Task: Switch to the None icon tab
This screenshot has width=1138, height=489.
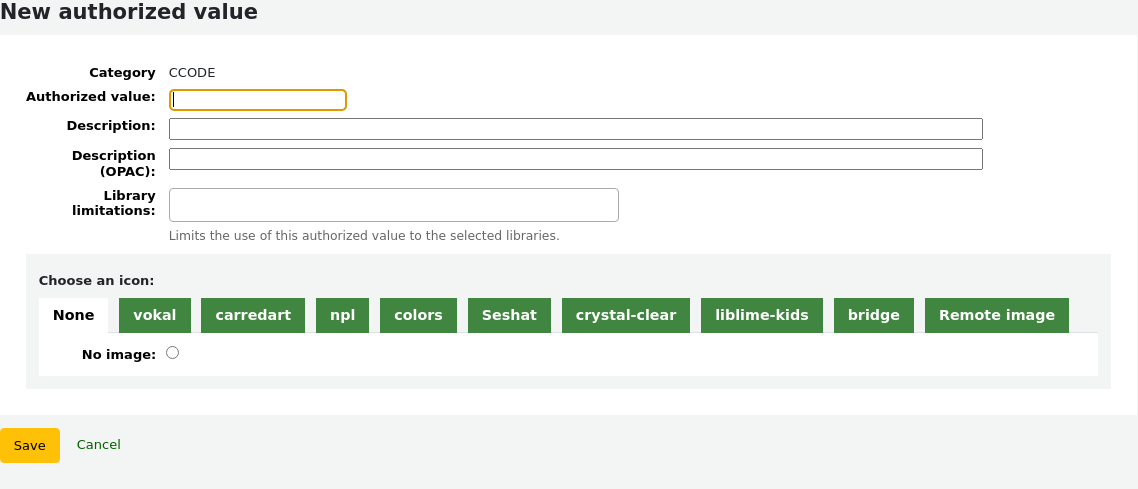Action: (73, 315)
